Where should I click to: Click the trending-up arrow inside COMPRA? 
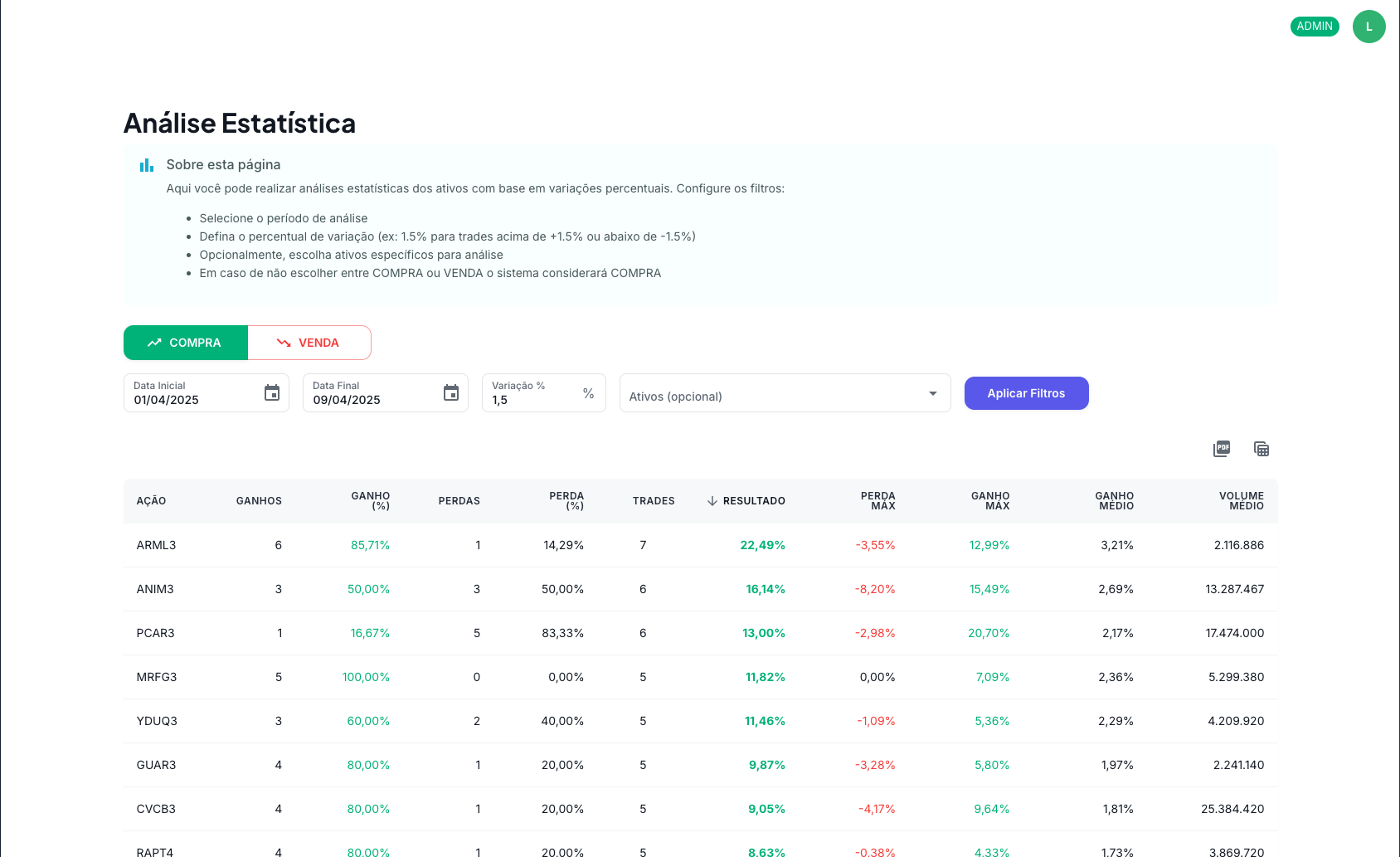[154, 342]
